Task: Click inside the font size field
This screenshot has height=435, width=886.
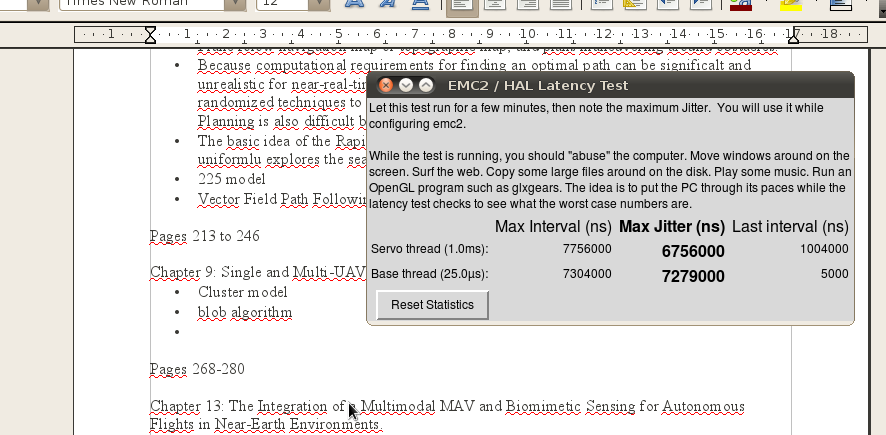Action: (283, 3)
